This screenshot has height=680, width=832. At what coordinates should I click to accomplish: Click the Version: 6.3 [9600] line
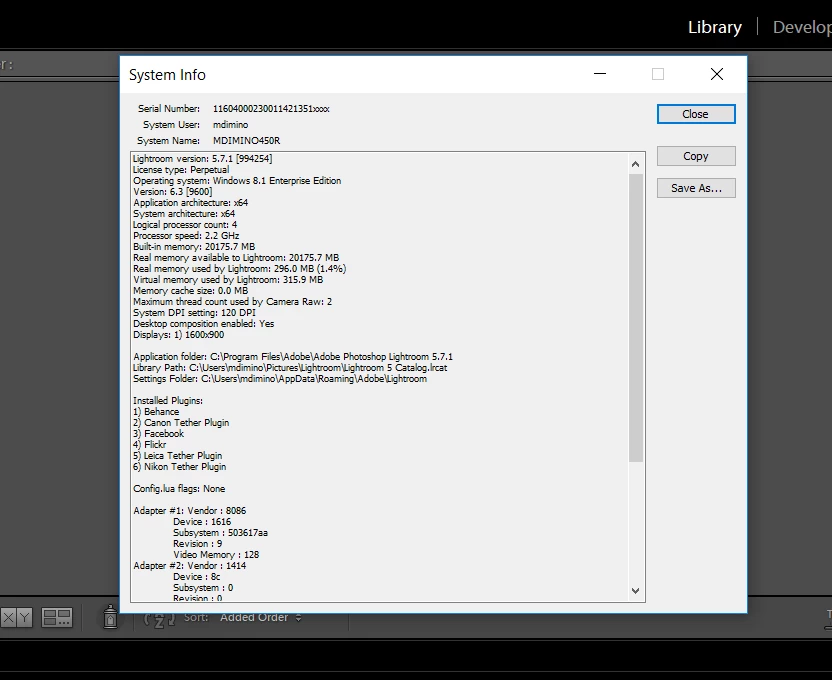click(172, 191)
